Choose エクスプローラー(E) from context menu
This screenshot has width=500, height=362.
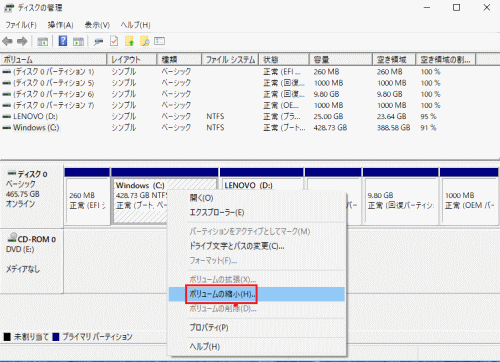(x=257, y=212)
